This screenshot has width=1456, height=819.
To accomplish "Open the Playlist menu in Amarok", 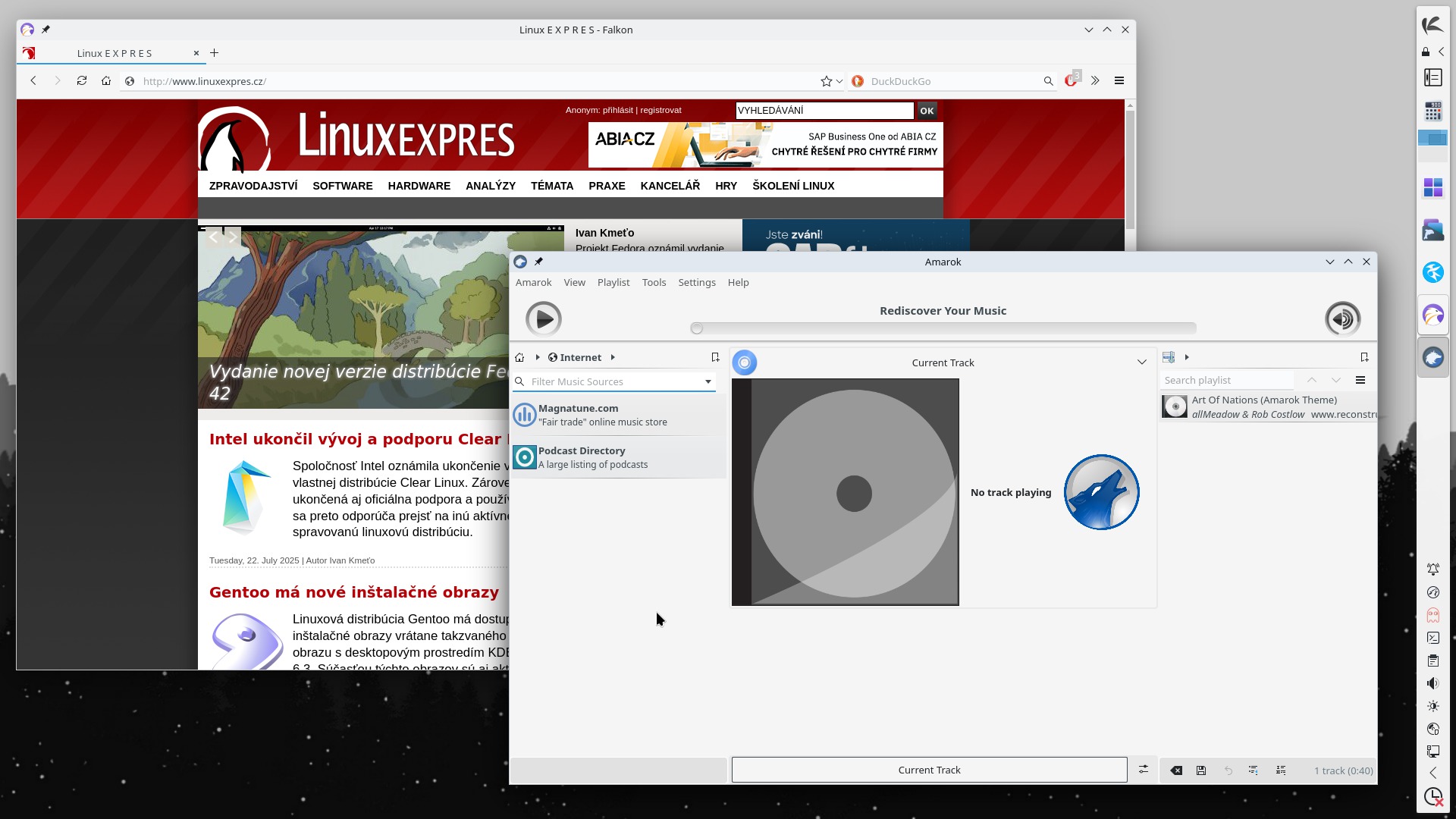I will coord(613,283).
